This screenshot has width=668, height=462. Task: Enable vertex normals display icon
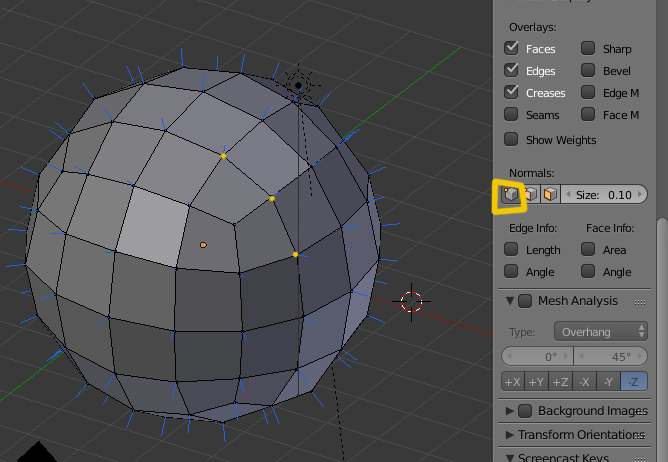click(510, 194)
